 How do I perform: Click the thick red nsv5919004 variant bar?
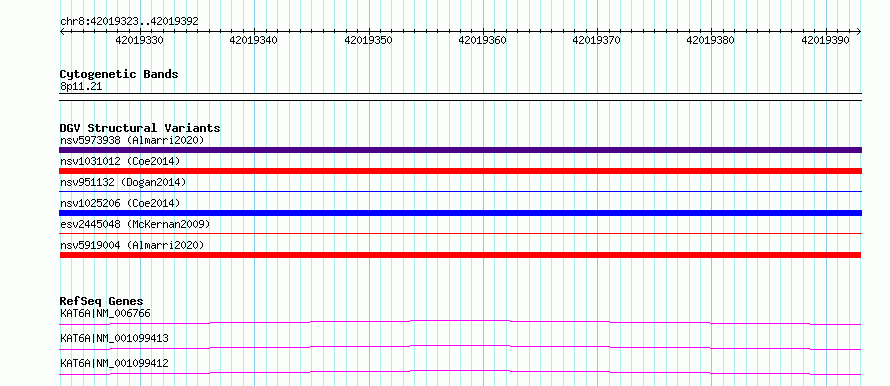[x=460, y=255]
